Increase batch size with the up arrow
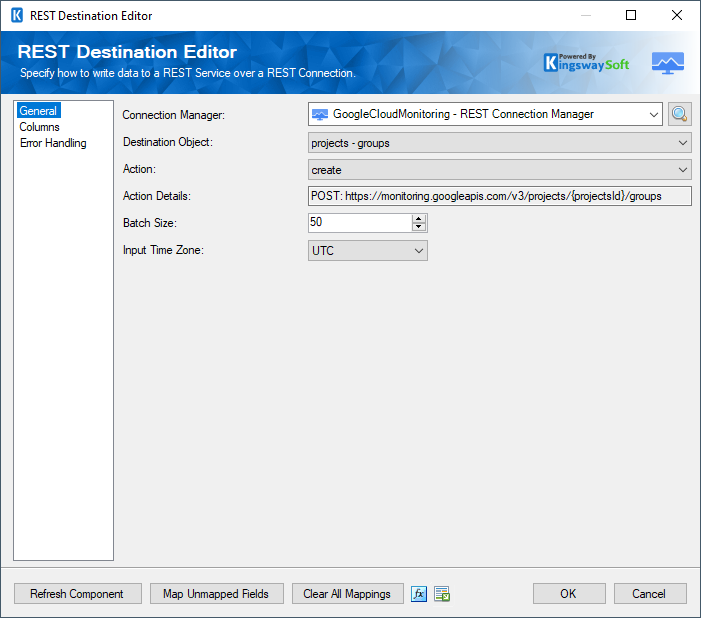Image resolution: width=701 pixels, height=618 pixels. click(x=418, y=219)
